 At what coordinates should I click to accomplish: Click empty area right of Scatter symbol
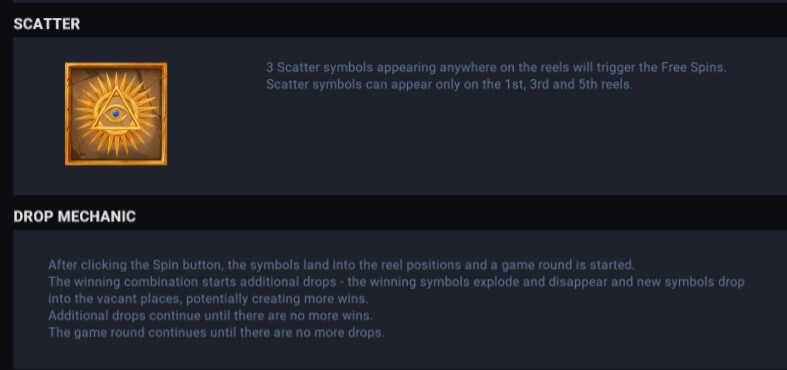(x=216, y=115)
